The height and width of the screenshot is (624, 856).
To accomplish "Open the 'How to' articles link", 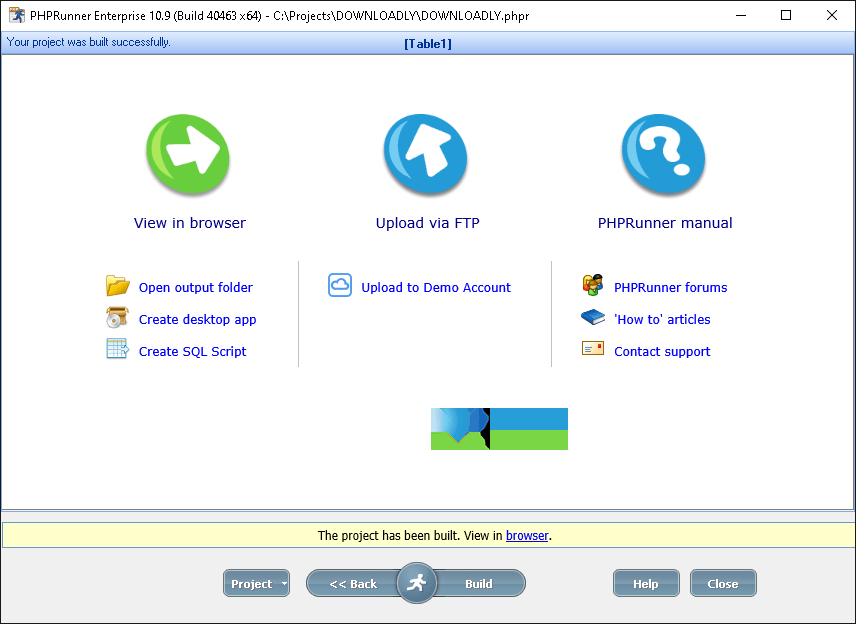I will [662, 319].
